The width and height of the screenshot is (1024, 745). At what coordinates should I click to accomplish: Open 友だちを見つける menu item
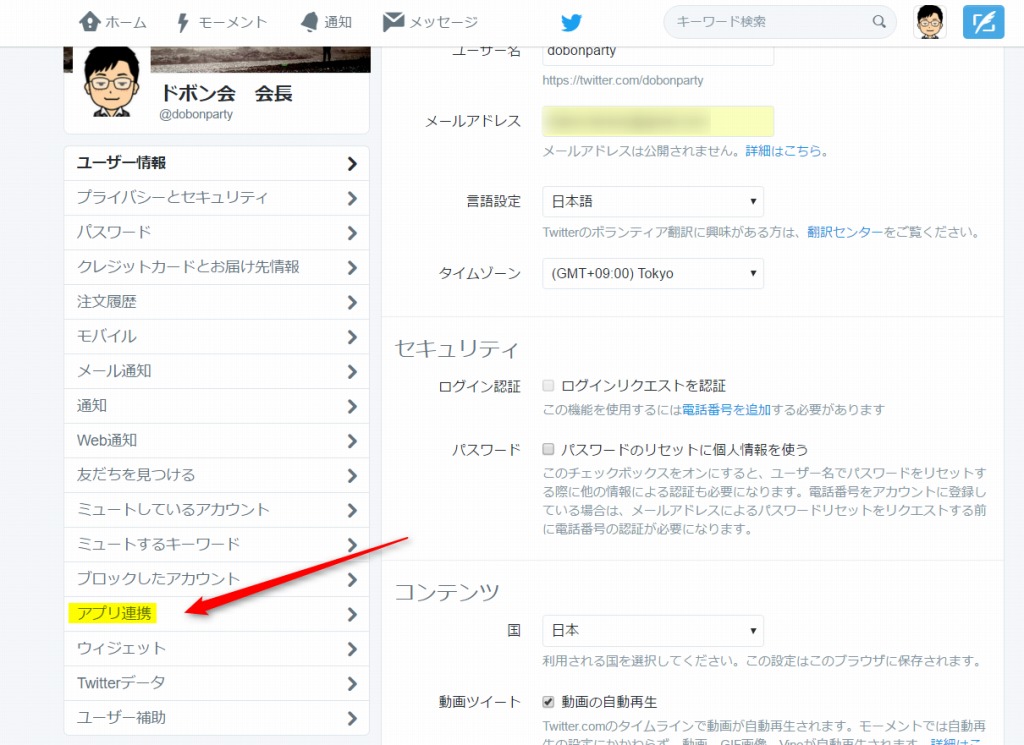216,475
